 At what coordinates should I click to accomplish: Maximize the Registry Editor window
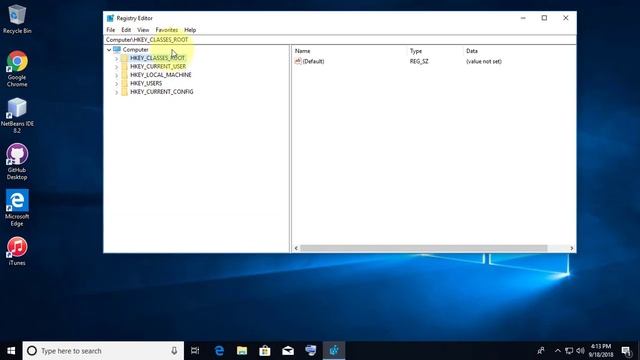click(x=544, y=18)
